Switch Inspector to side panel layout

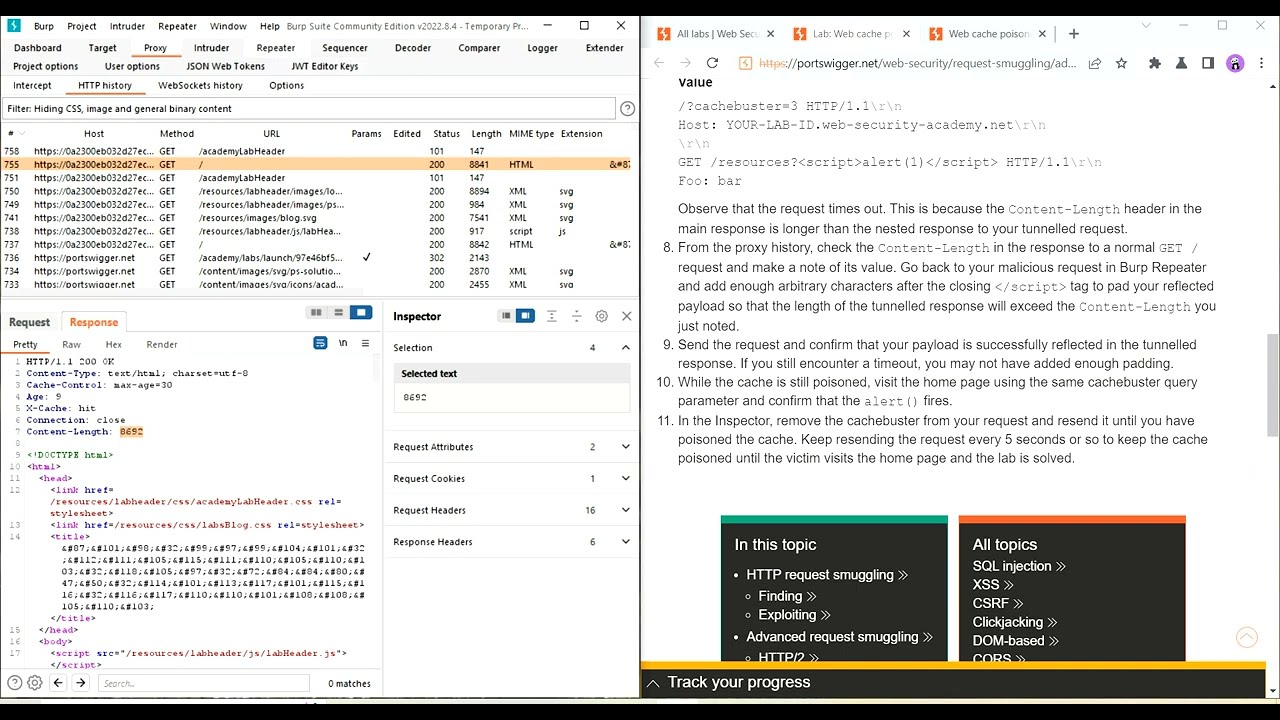(x=525, y=316)
